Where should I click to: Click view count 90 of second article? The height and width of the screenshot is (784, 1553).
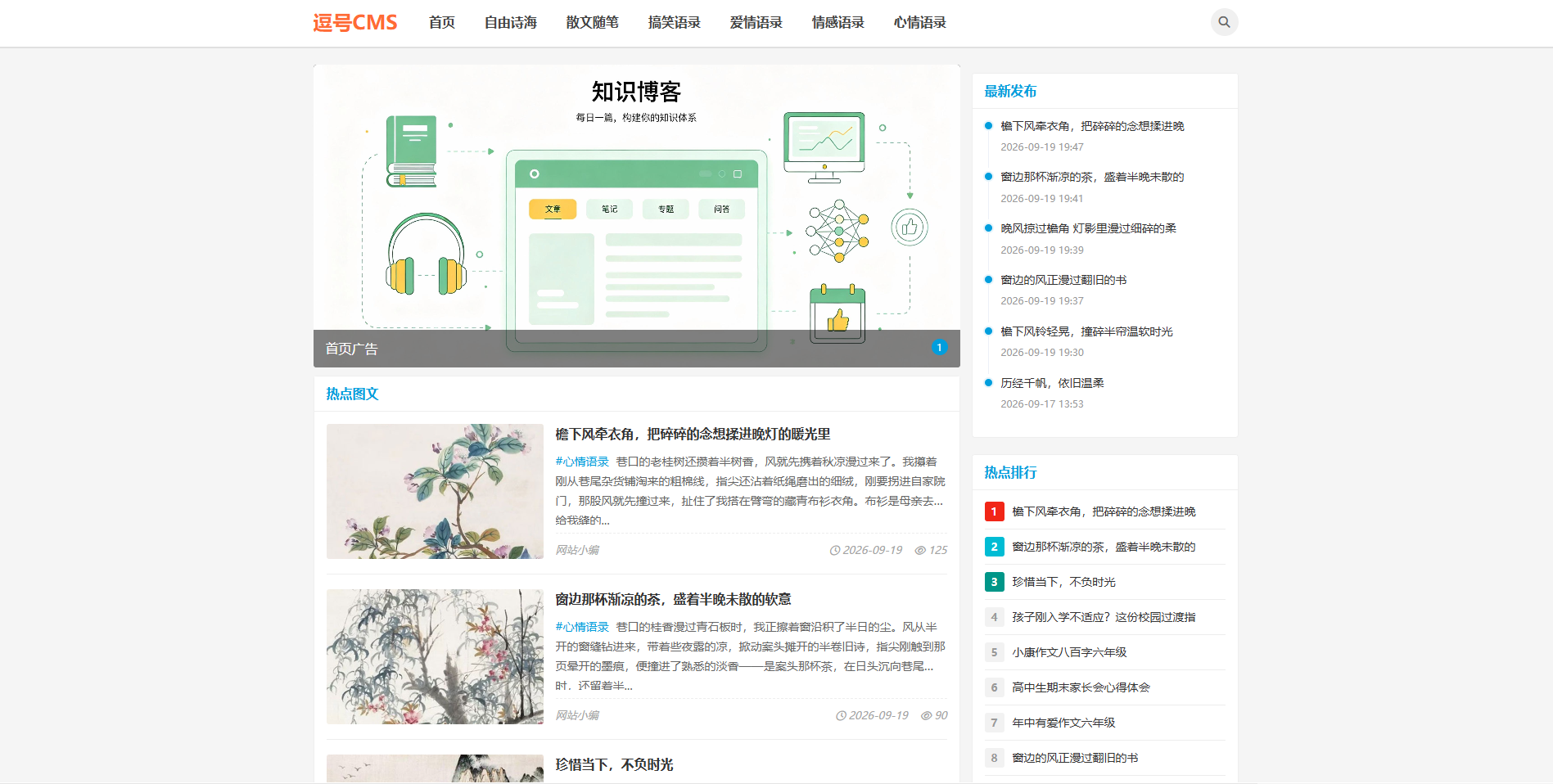[x=934, y=715]
